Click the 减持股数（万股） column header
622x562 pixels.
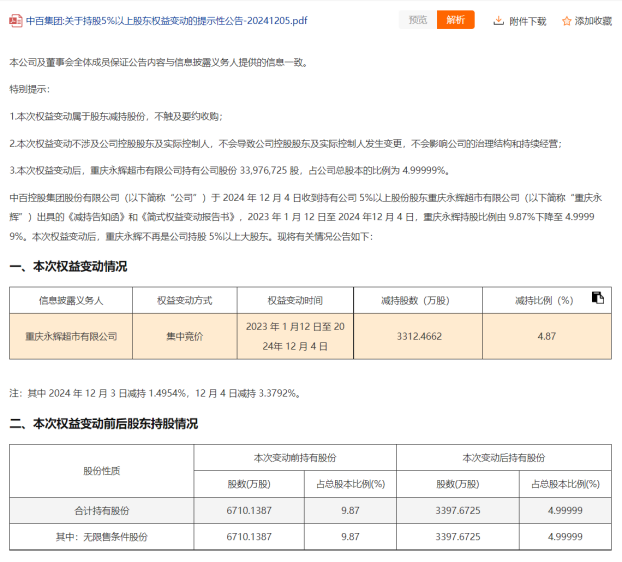pyautogui.click(x=417, y=299)
